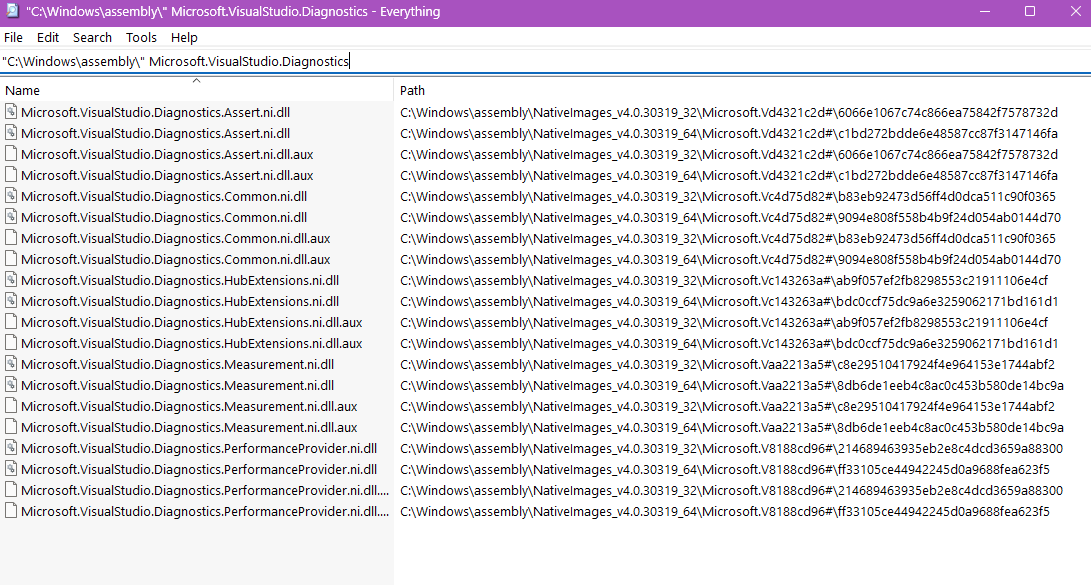
Task: Sort results by the Name column header
Action: (197, 90)
